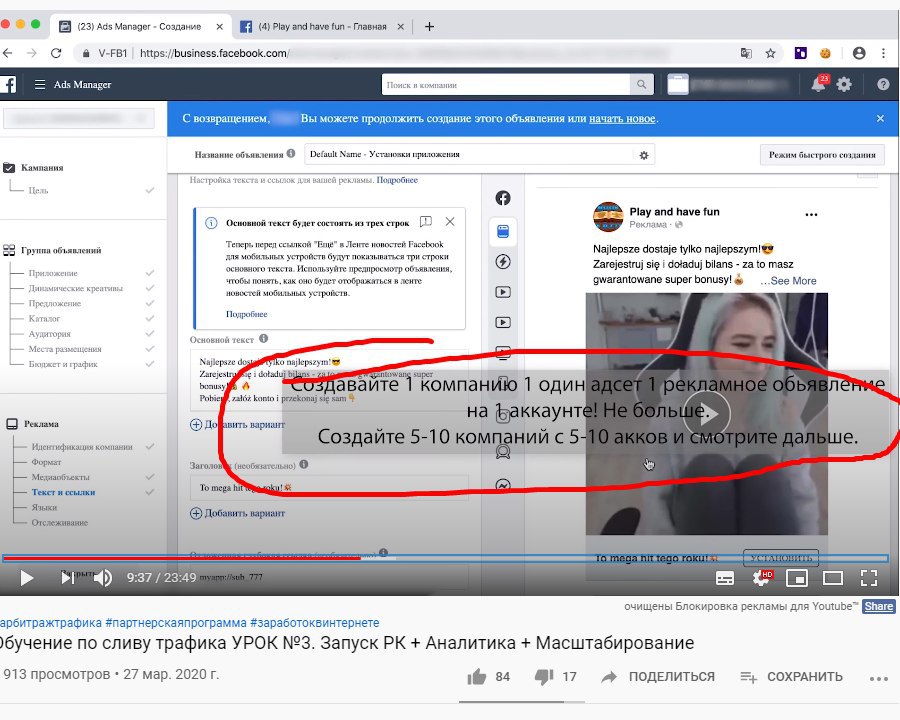The height and width of the screenshot is (720, 900).
Task: Open #партнерскаяпрограмма hashtag link
Action: [x=176, y=622]
